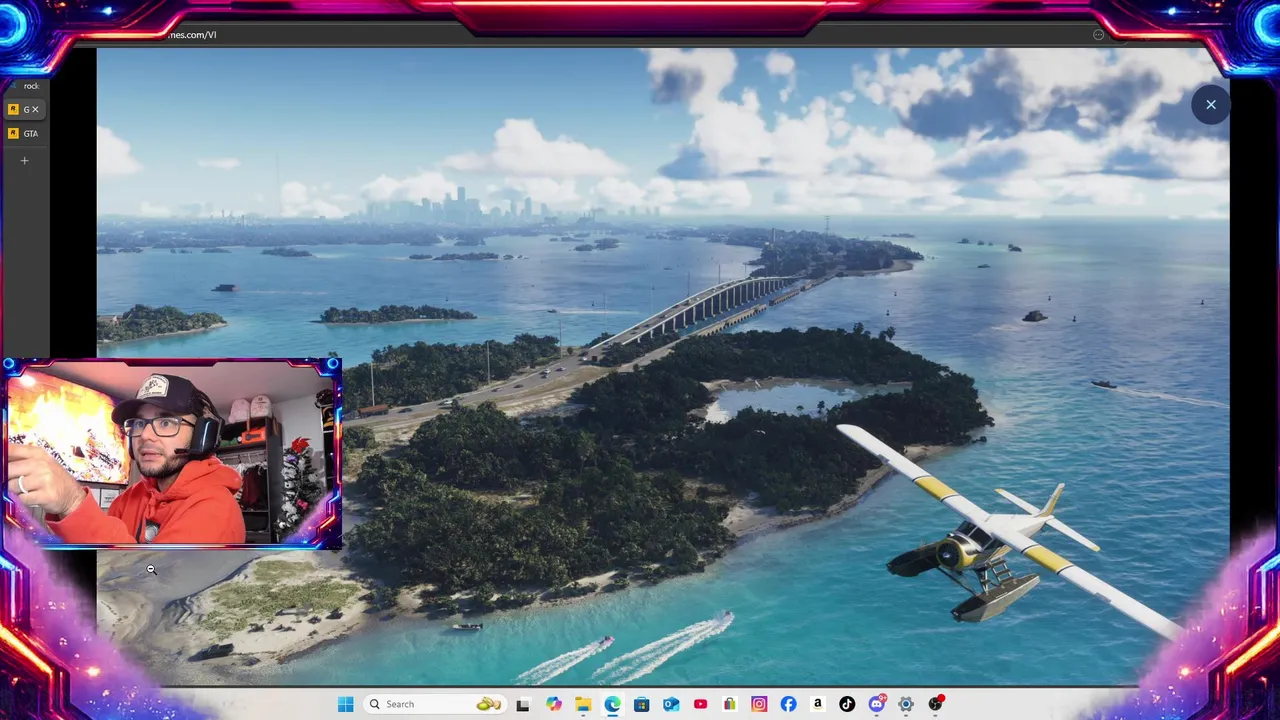Viewport: 1280px width, 720px height.
Task: Click the seaplane screenshot image
Action: tap(663, 366)
